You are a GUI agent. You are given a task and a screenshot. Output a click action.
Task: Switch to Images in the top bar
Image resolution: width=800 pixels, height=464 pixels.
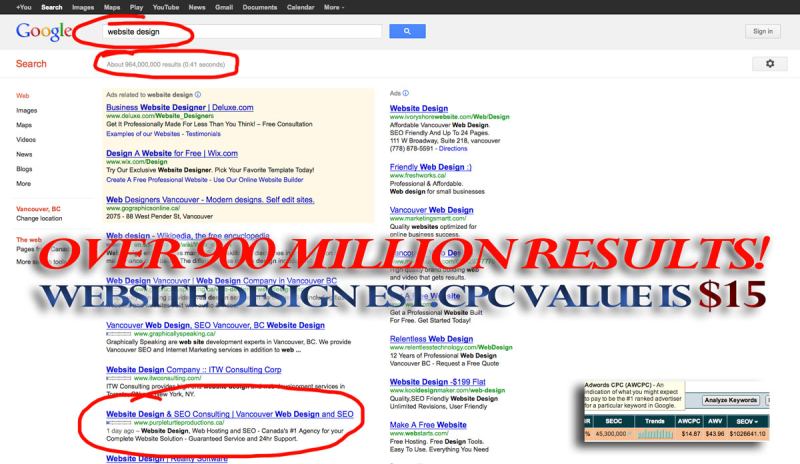[x=83, y=7]
